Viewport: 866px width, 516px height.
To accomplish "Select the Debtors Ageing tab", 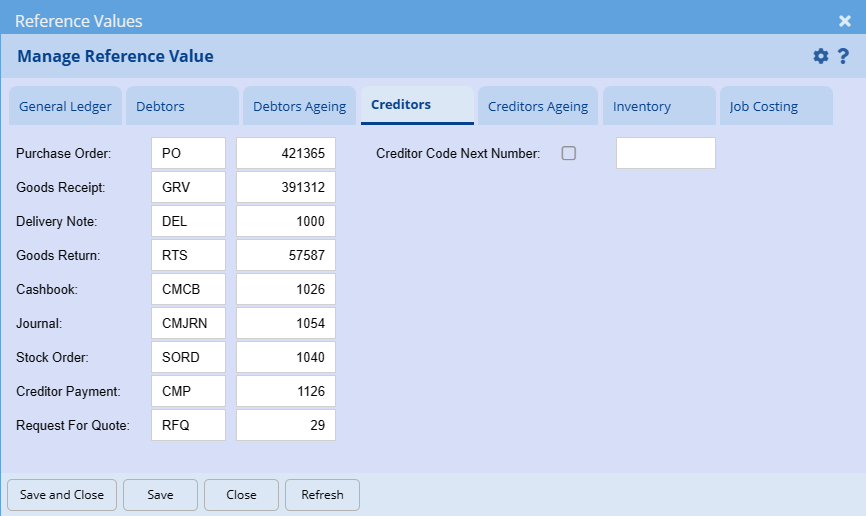I will [x=299, y=106].
